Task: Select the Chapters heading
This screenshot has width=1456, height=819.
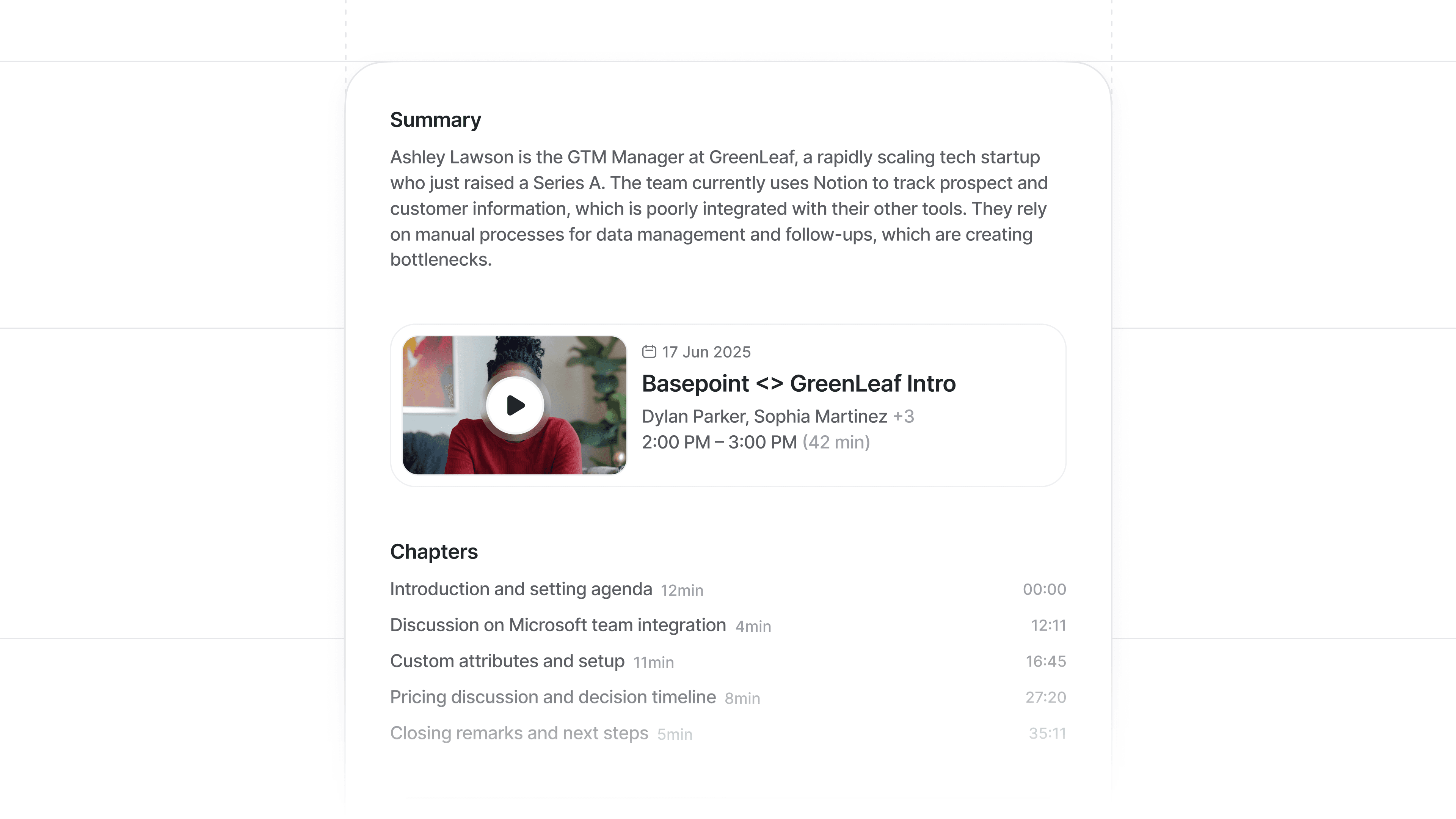Action: (x=433, y=552)
